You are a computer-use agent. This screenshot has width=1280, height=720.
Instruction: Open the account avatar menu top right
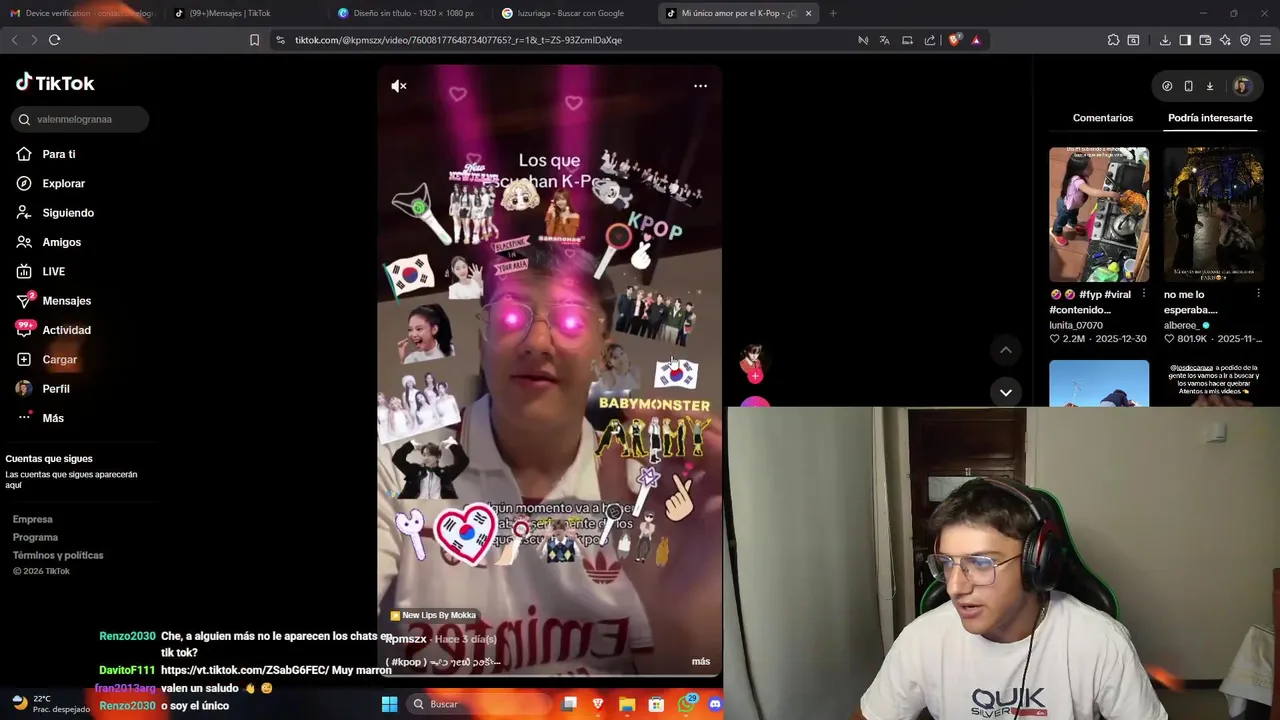click(1242, 86)
